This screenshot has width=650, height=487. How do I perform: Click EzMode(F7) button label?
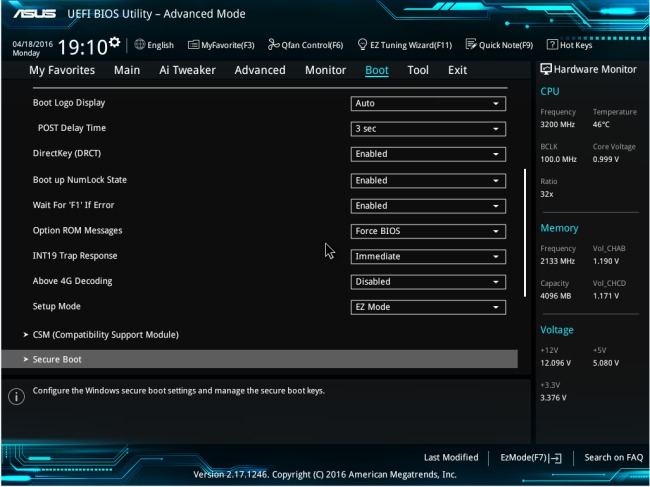524,458
